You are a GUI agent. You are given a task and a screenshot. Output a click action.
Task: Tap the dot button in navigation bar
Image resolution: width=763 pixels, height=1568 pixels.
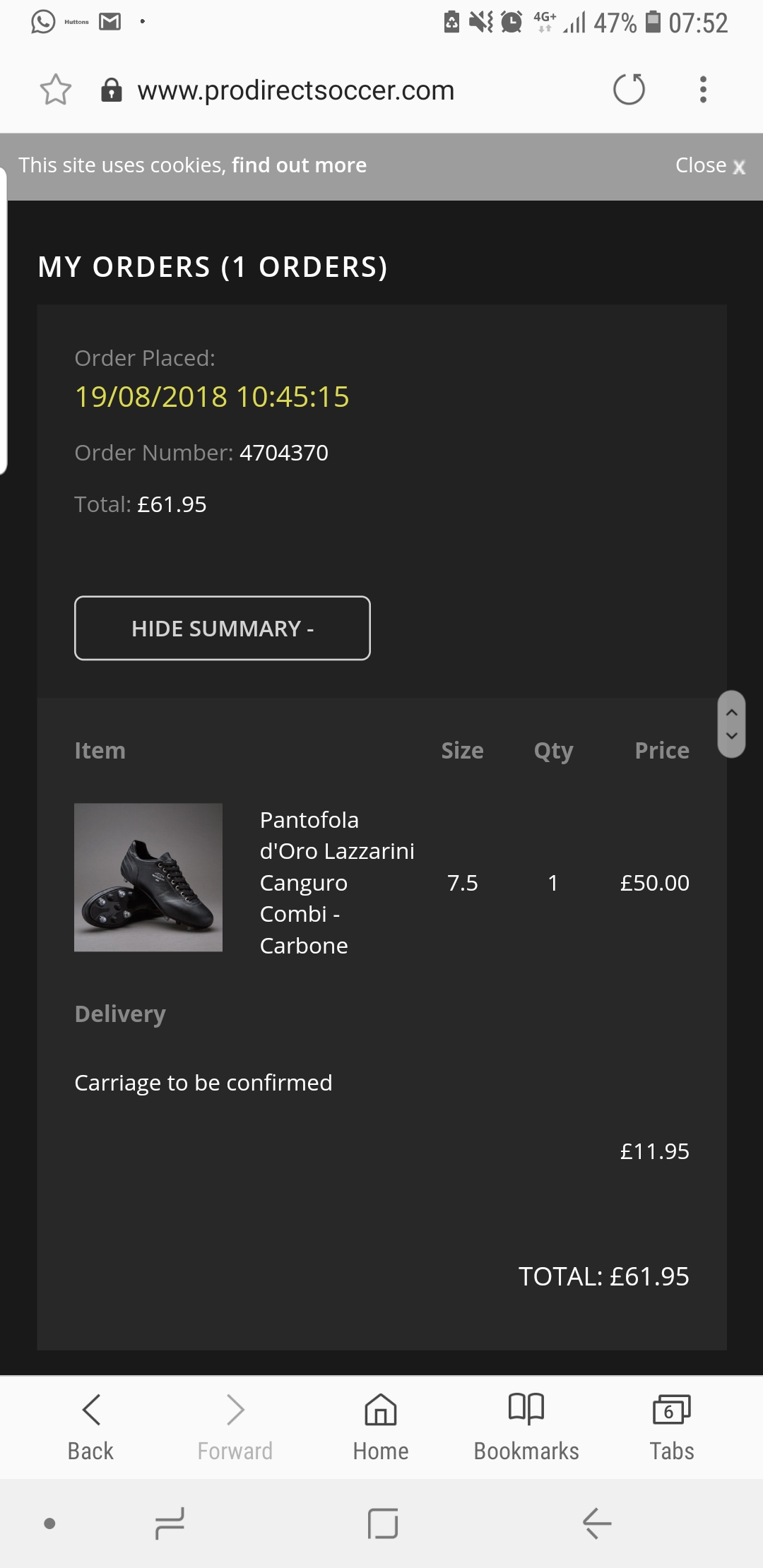[x=49, y=1524]
